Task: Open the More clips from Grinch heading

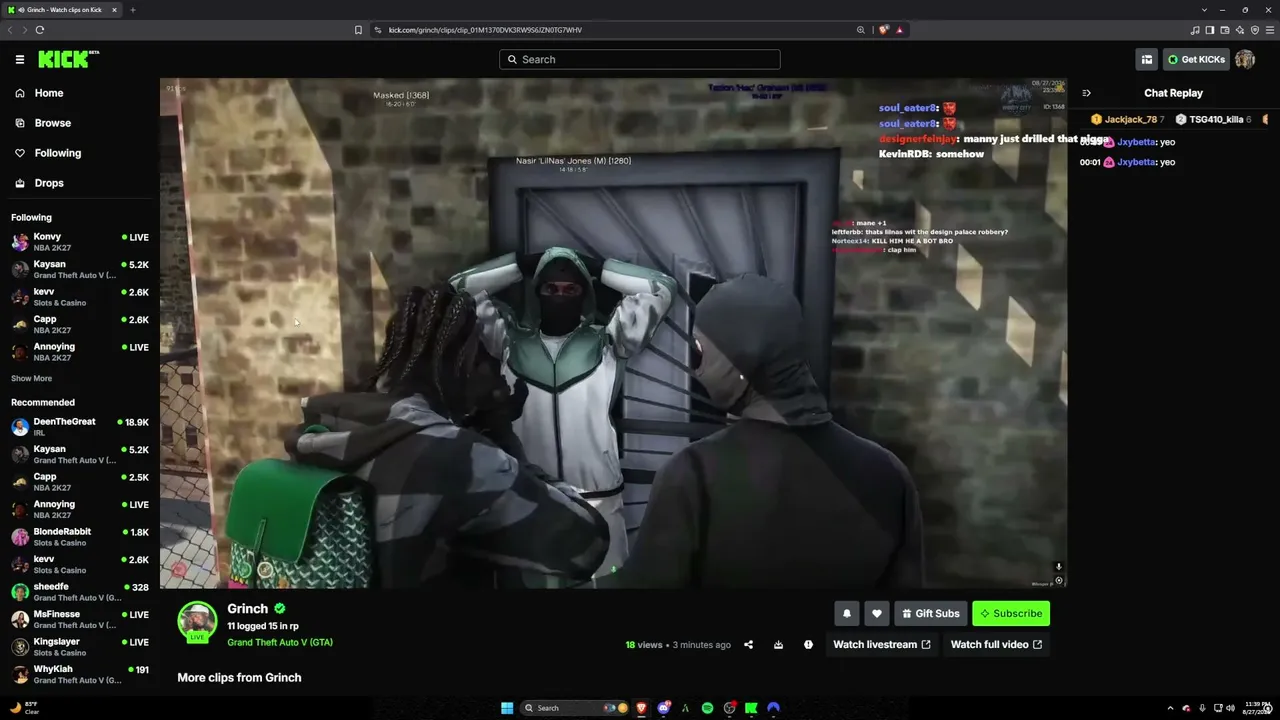Action: click(239, 678)
